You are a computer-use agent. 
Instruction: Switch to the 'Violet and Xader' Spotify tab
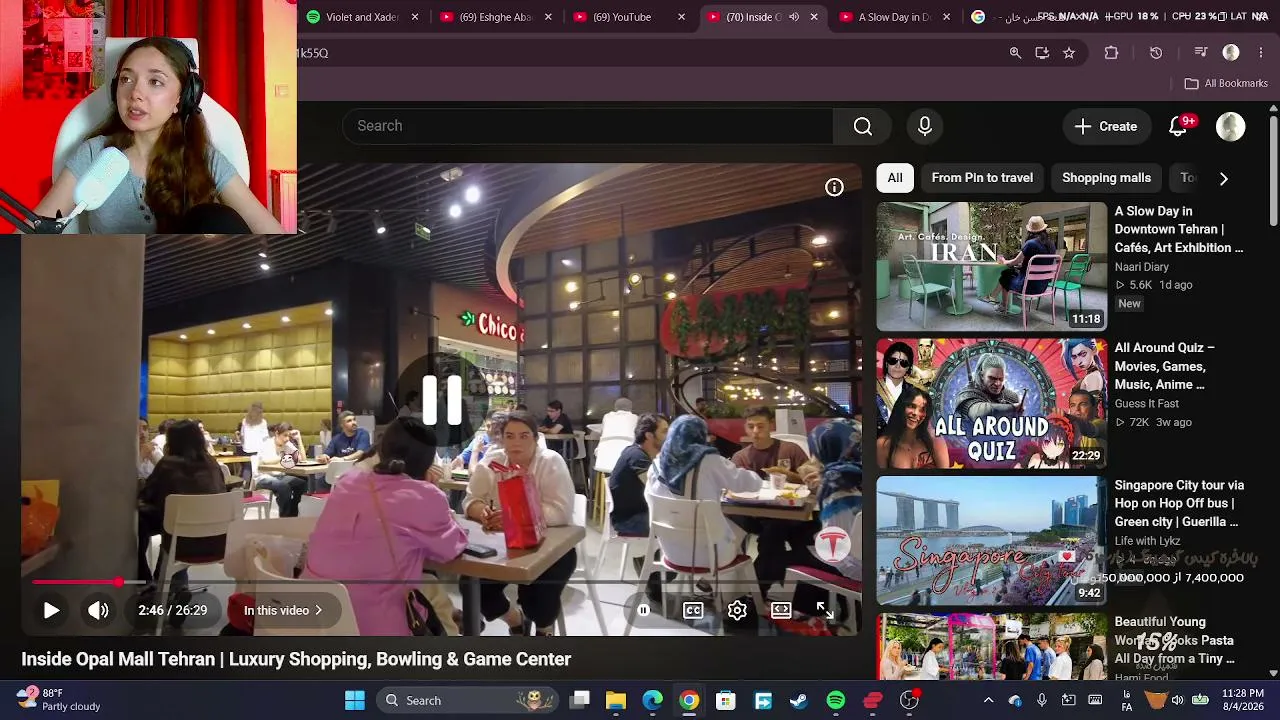(363, 17)
